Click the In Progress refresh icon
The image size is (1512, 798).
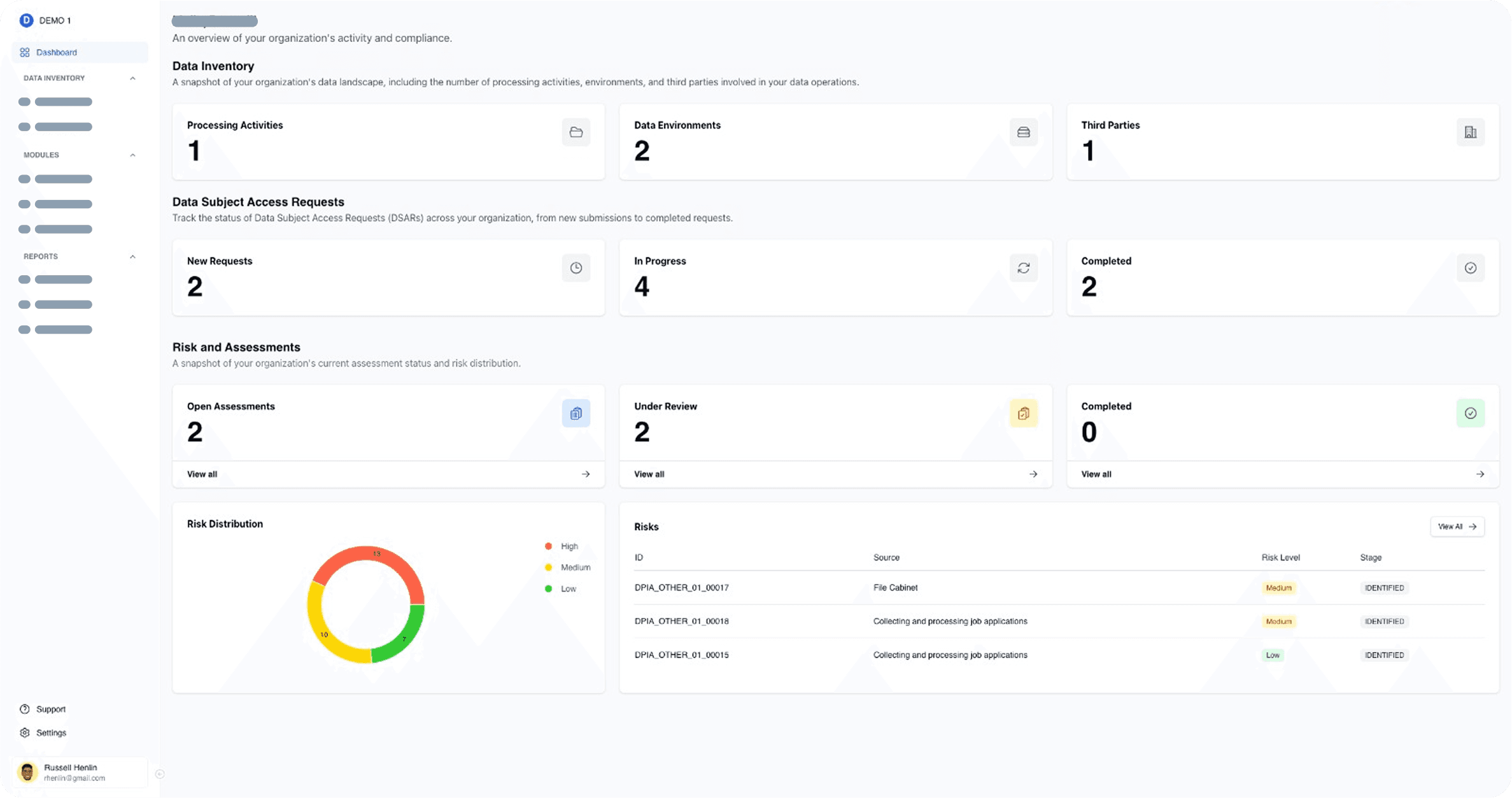(1023, 267)
